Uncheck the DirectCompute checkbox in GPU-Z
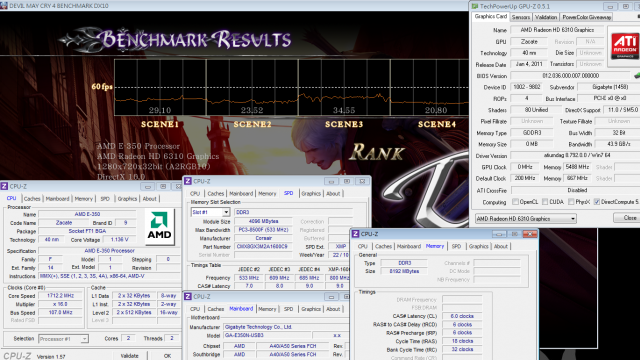The height and width of the screenshot is (360, 640). click(597, 202)
